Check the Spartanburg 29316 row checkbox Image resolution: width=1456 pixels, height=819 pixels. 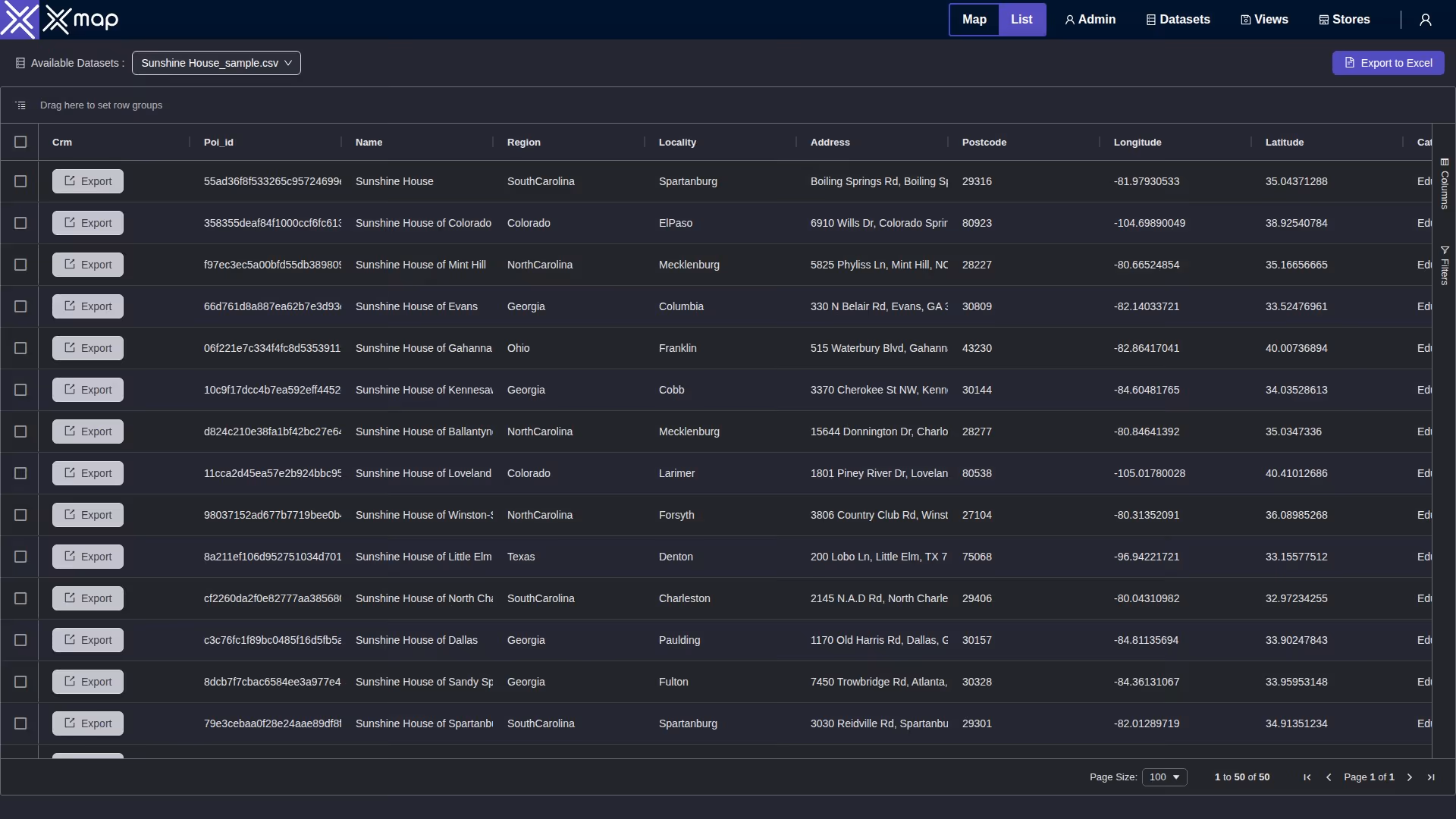coord(20,181)
